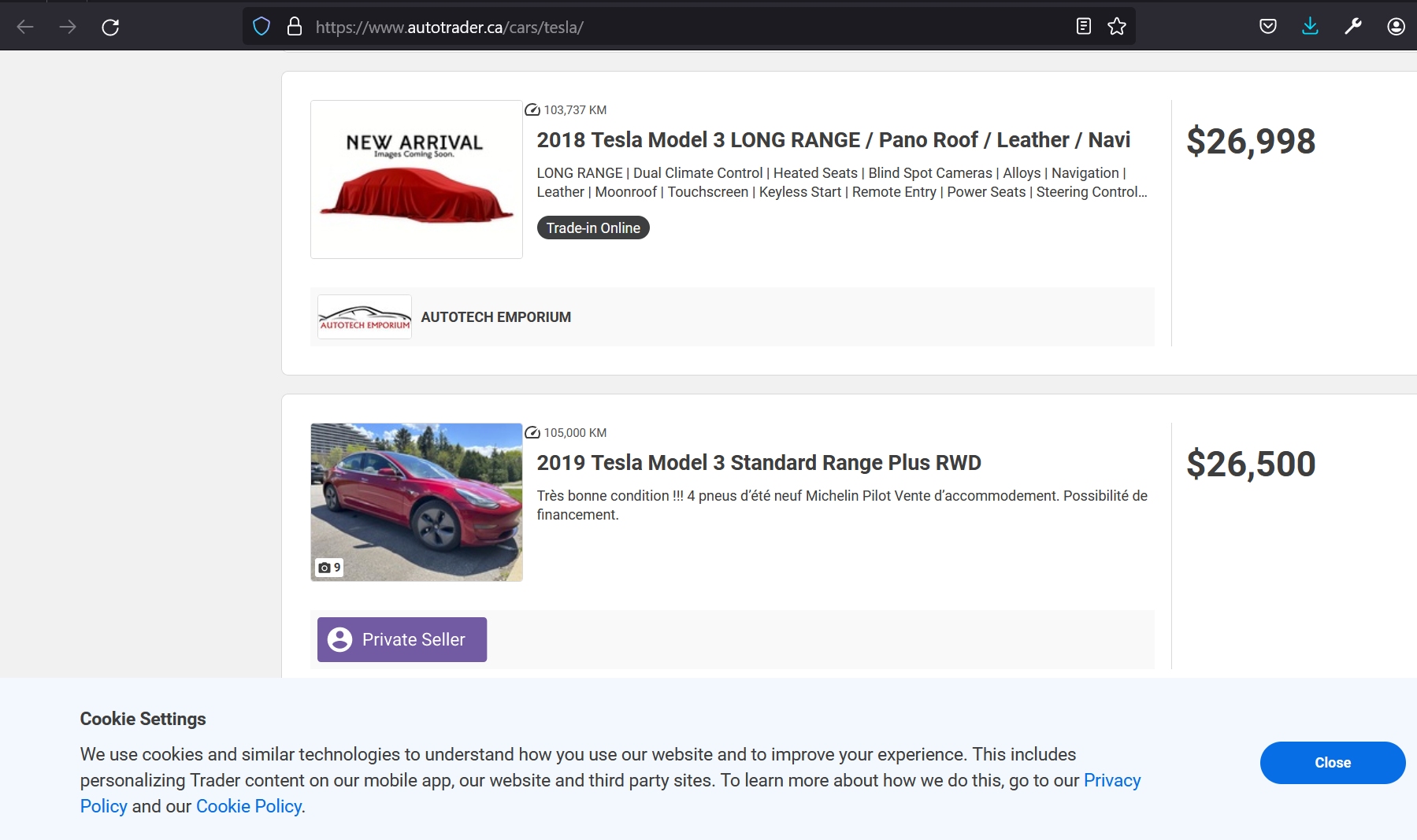The width and height of the screenshot is (1417, 840).
Task: Click the Cookie Settings heading
Action: coord(143,719)
